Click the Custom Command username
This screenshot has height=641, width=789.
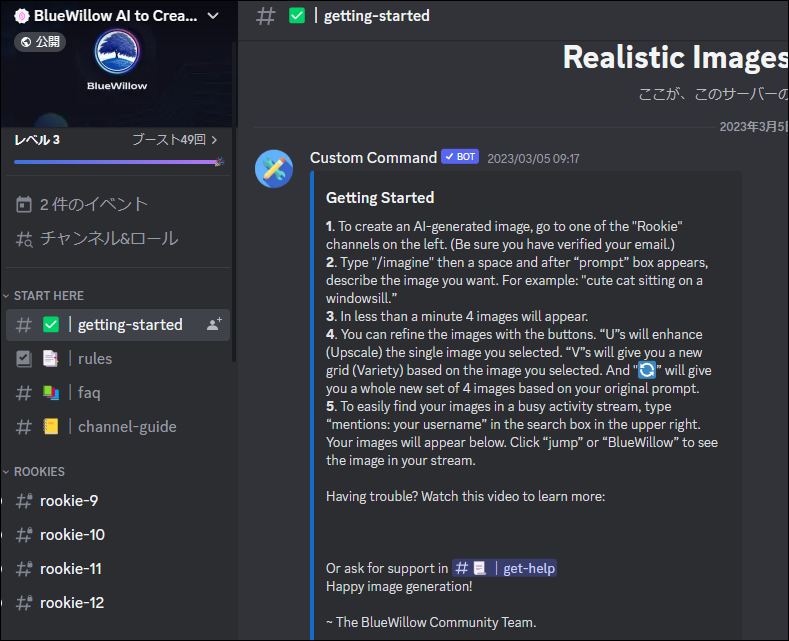pyautogui.click(x=373, y=158)
